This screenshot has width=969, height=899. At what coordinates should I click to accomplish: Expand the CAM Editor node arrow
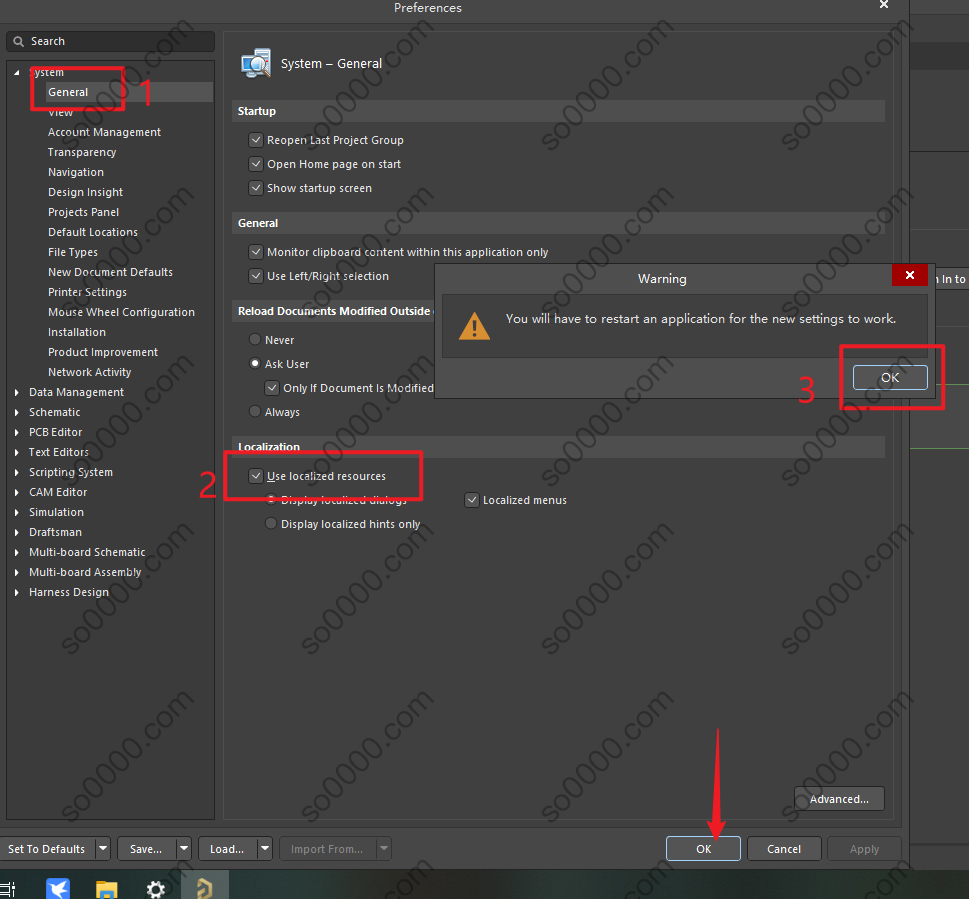pyautogui.click(x=17, y=492)
